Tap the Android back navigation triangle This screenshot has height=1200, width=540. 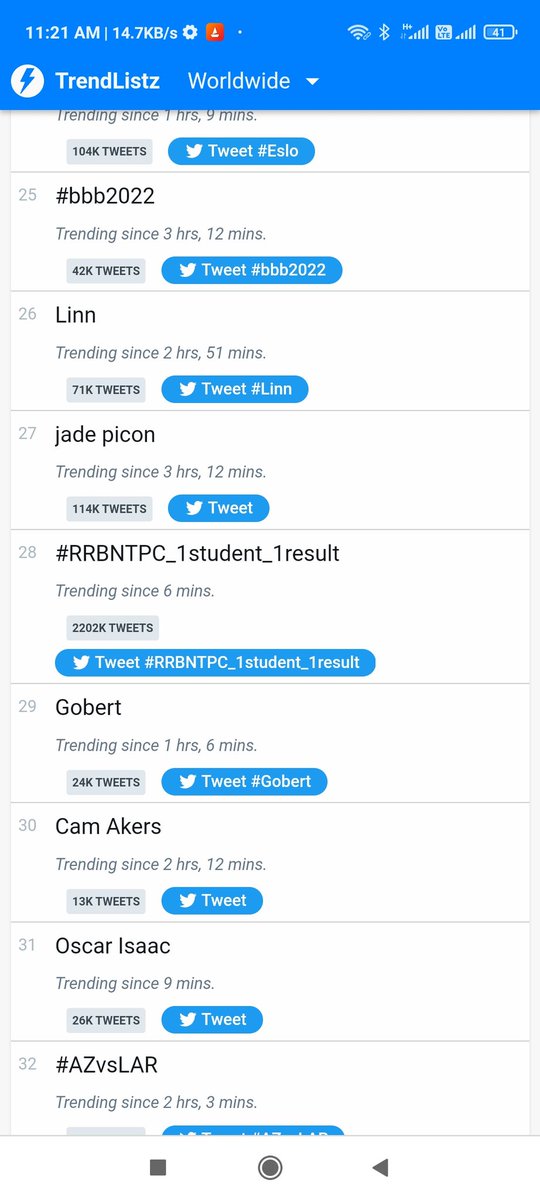[x=380, y=1167]
